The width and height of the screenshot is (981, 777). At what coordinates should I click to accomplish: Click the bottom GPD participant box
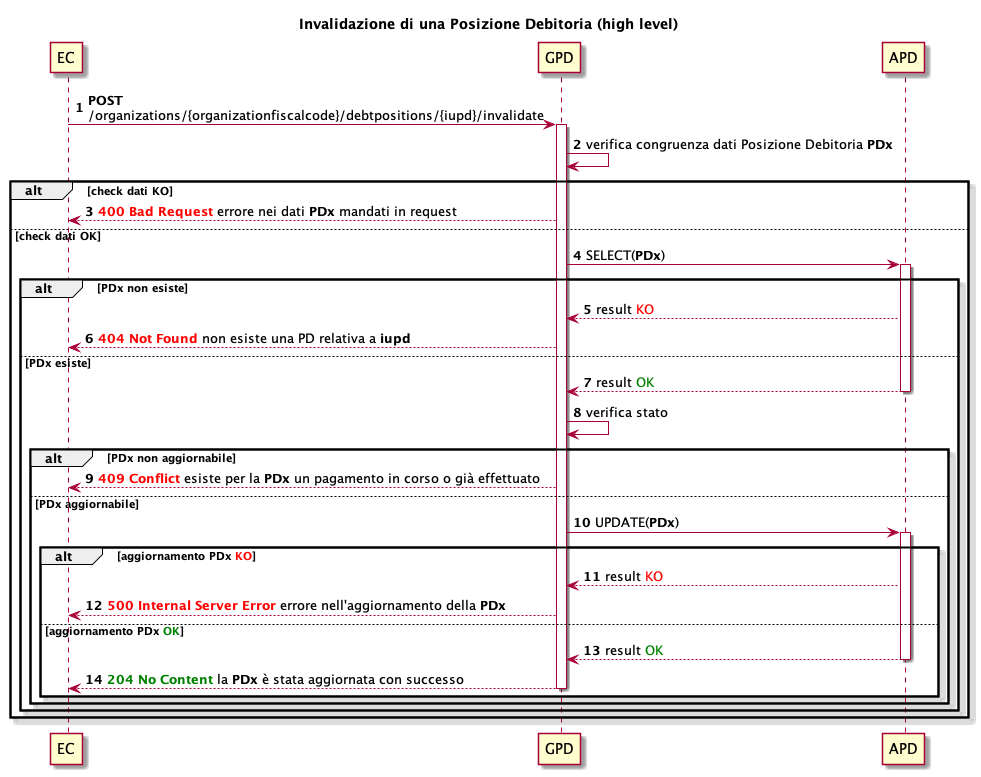point(558,750)
